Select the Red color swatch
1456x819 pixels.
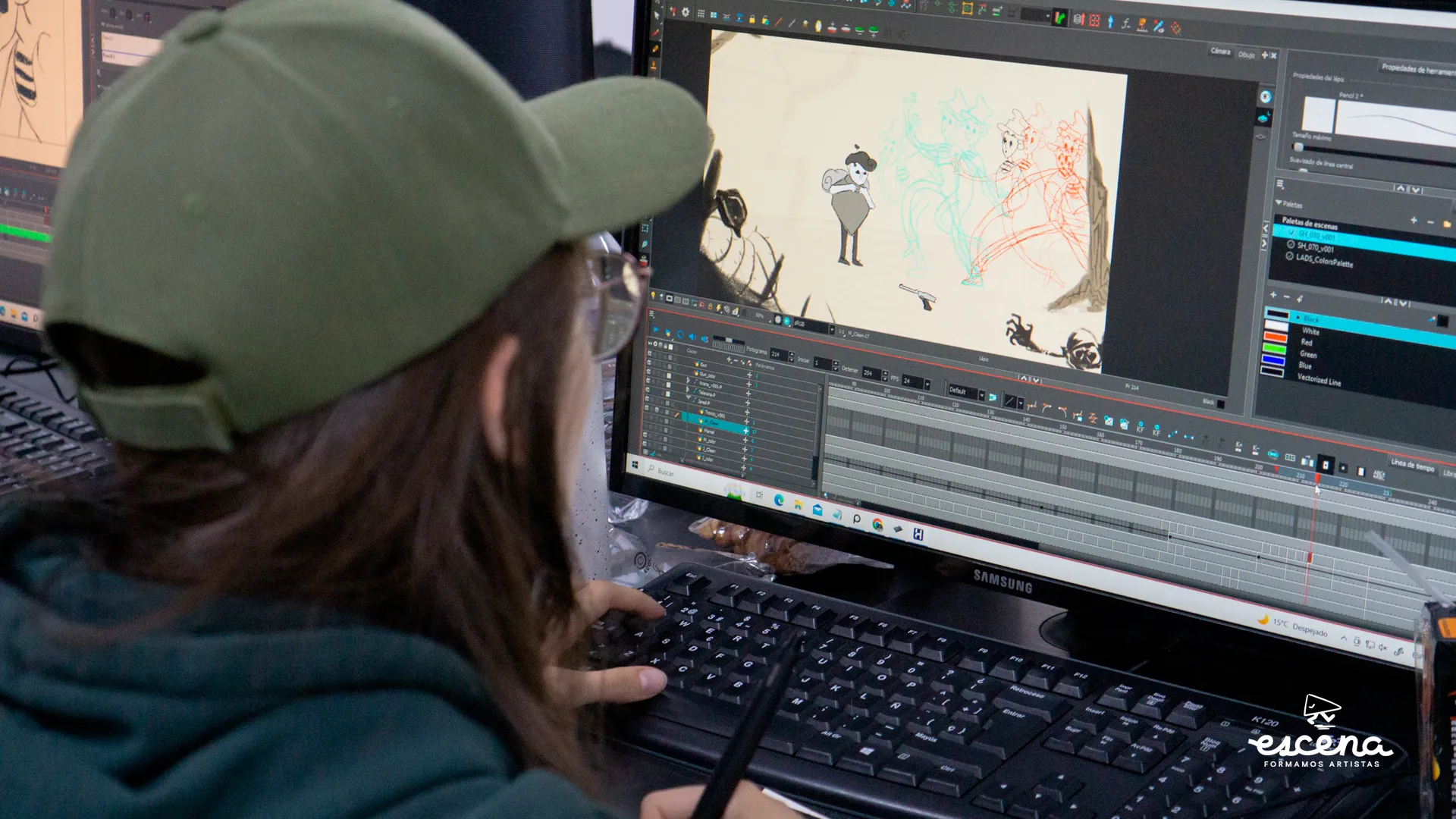click(x=1276, y=337)
